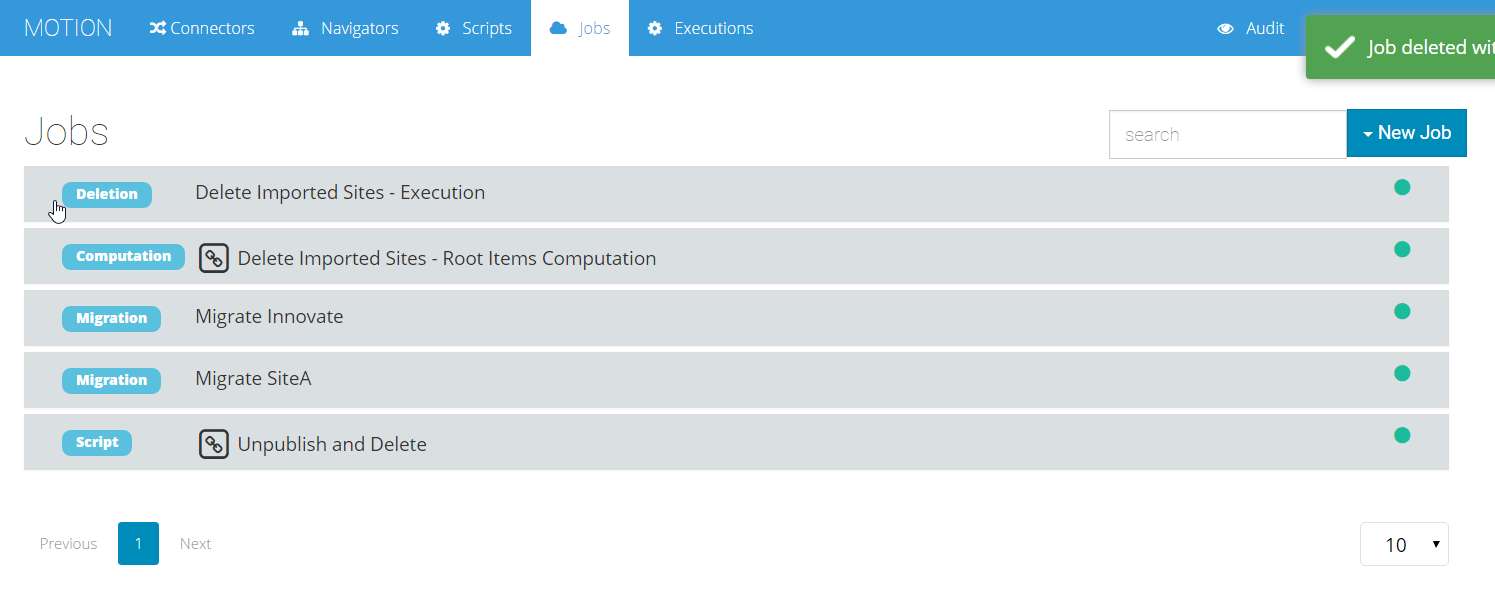Click status dot of Migrate SiteA
The width and height of the screenshot is (1495, 589).
pyautogui.click(x=1402, y=373)
